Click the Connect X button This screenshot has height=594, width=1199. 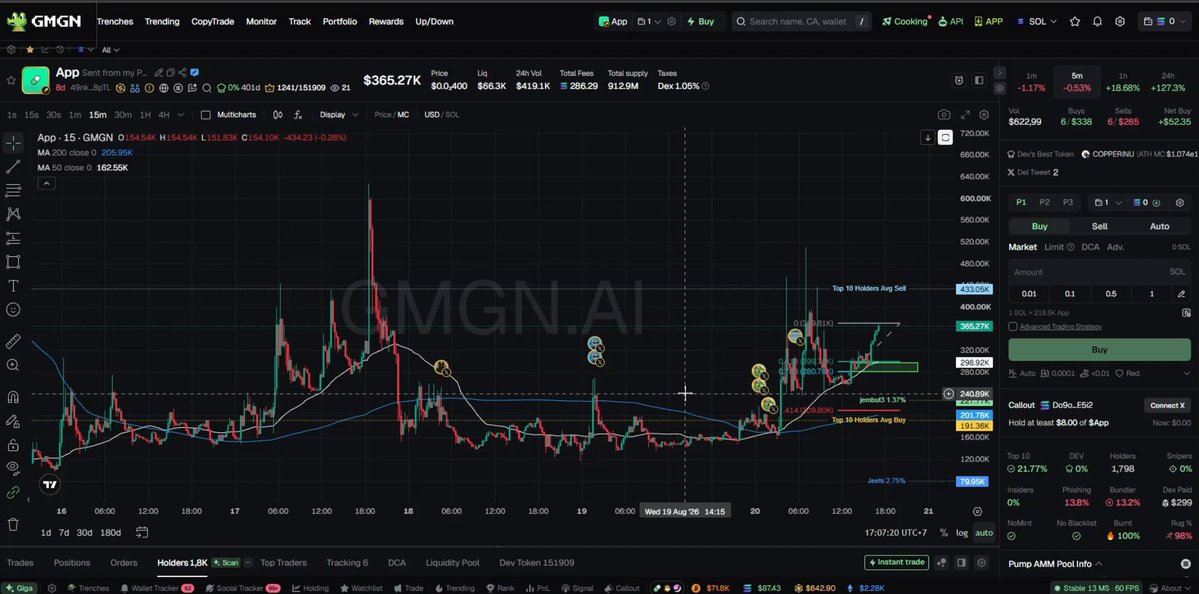point(1167,405)
